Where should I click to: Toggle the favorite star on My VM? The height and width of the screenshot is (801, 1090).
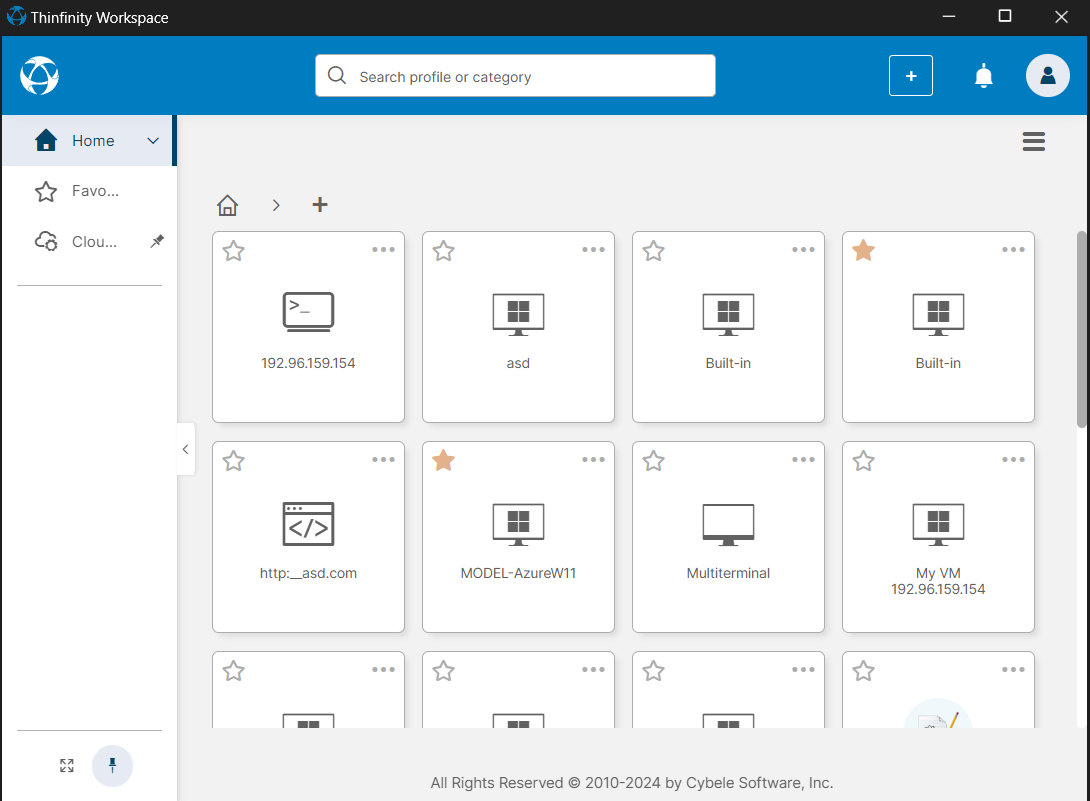click(863, 461)
